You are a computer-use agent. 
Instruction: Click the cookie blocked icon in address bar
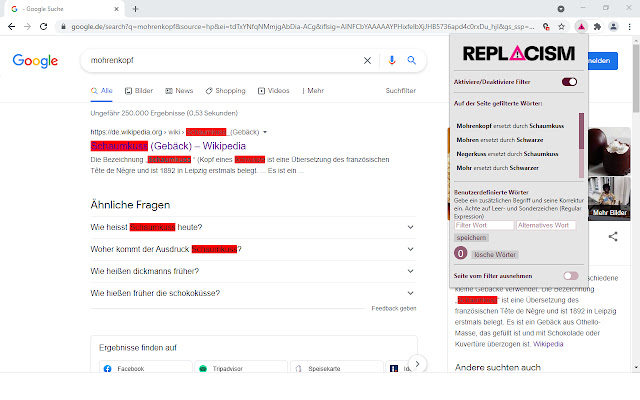546,27
